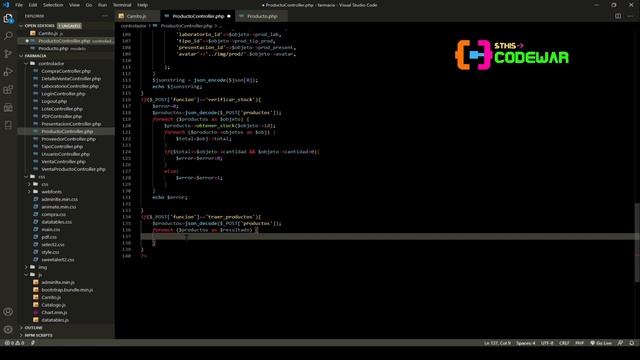Click the editor vertical scrollbar thumb
The height and width of the screenshot is (360, 640).
(x=637, y=242)
